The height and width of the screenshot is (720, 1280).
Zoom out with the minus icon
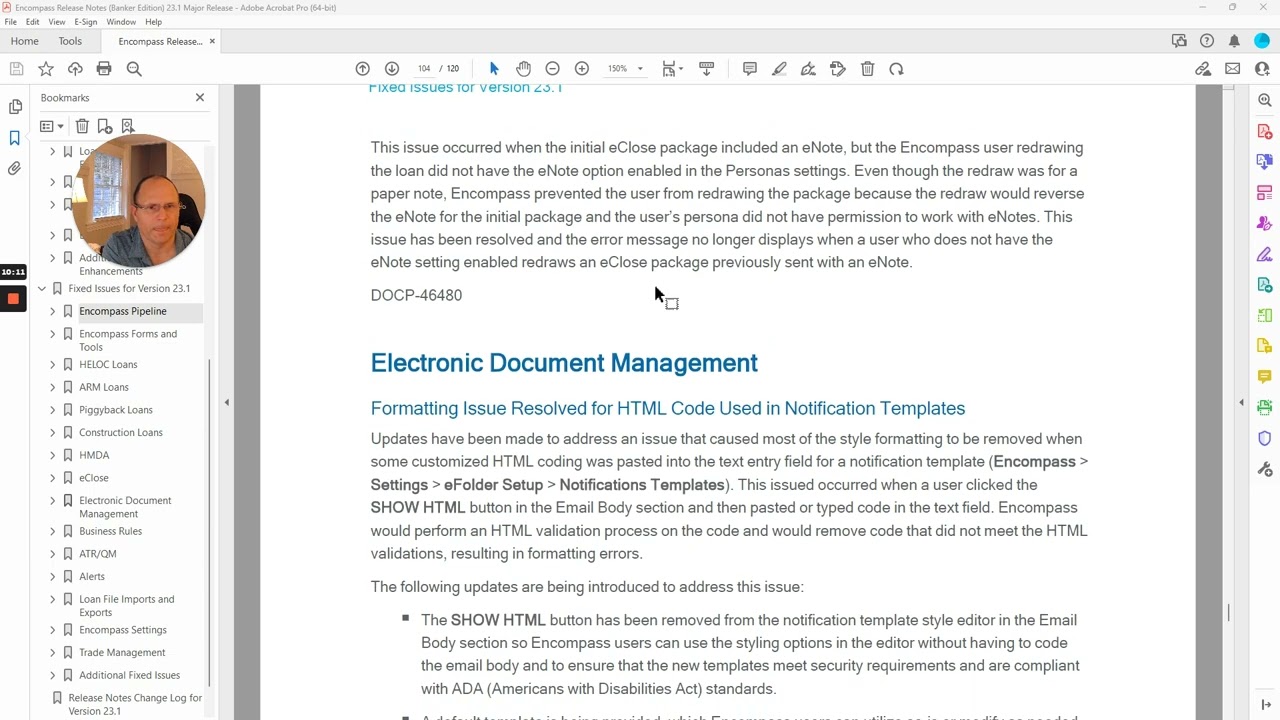point(552,69)
